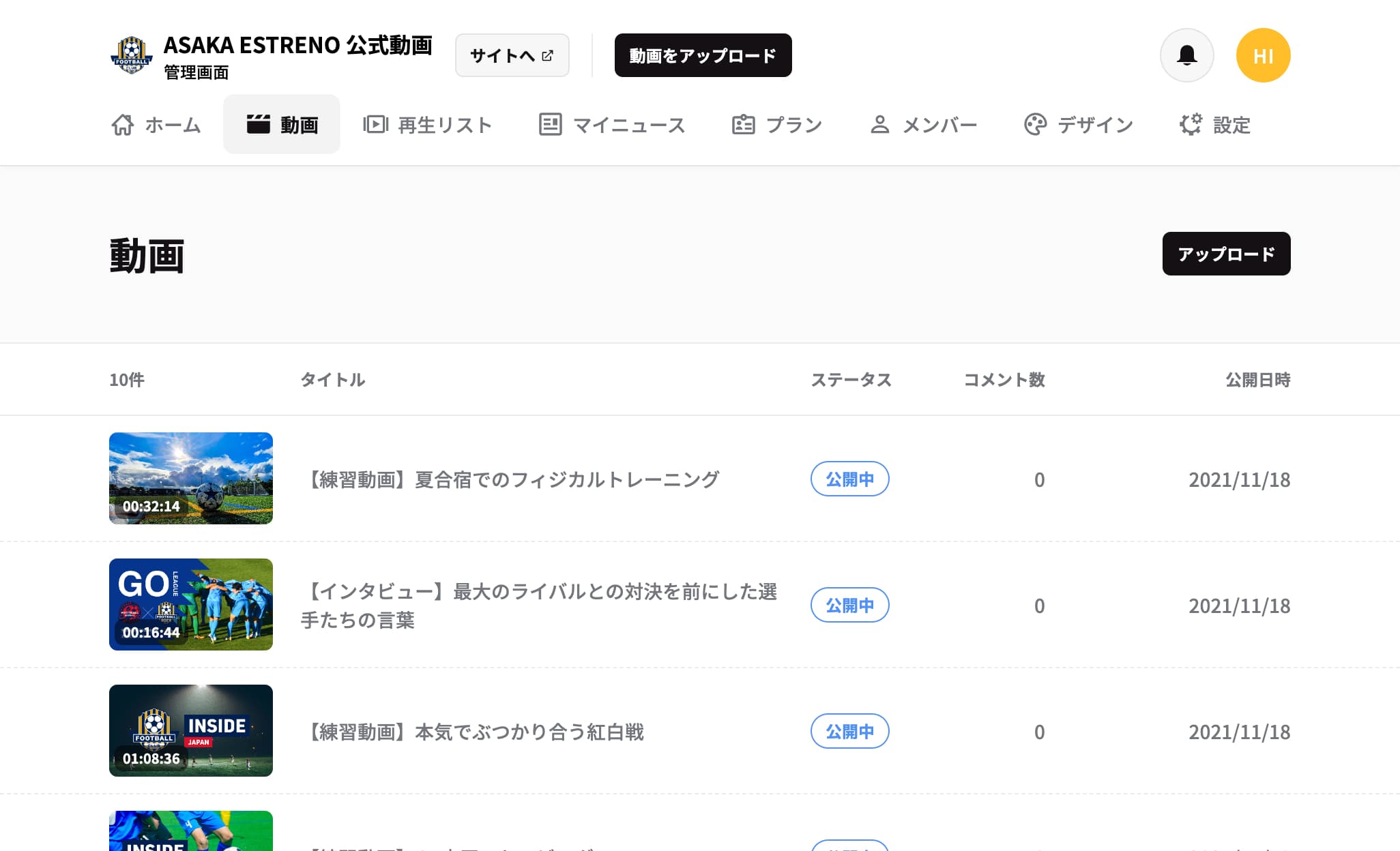Viewport: 1400px width, 851px height.
Task: Click the ASAKA ESTRENO football club logo
Action: pyautogui.click(x=131, y=55)
